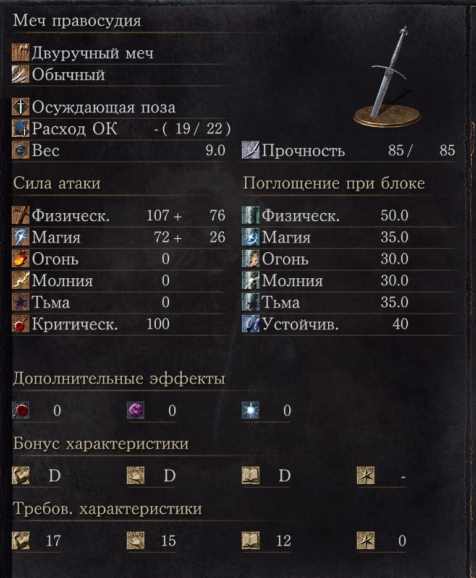This screenshot has height=578, width=476.
Task: Click the sword thumbnail image
Action: tap(387, 77)
